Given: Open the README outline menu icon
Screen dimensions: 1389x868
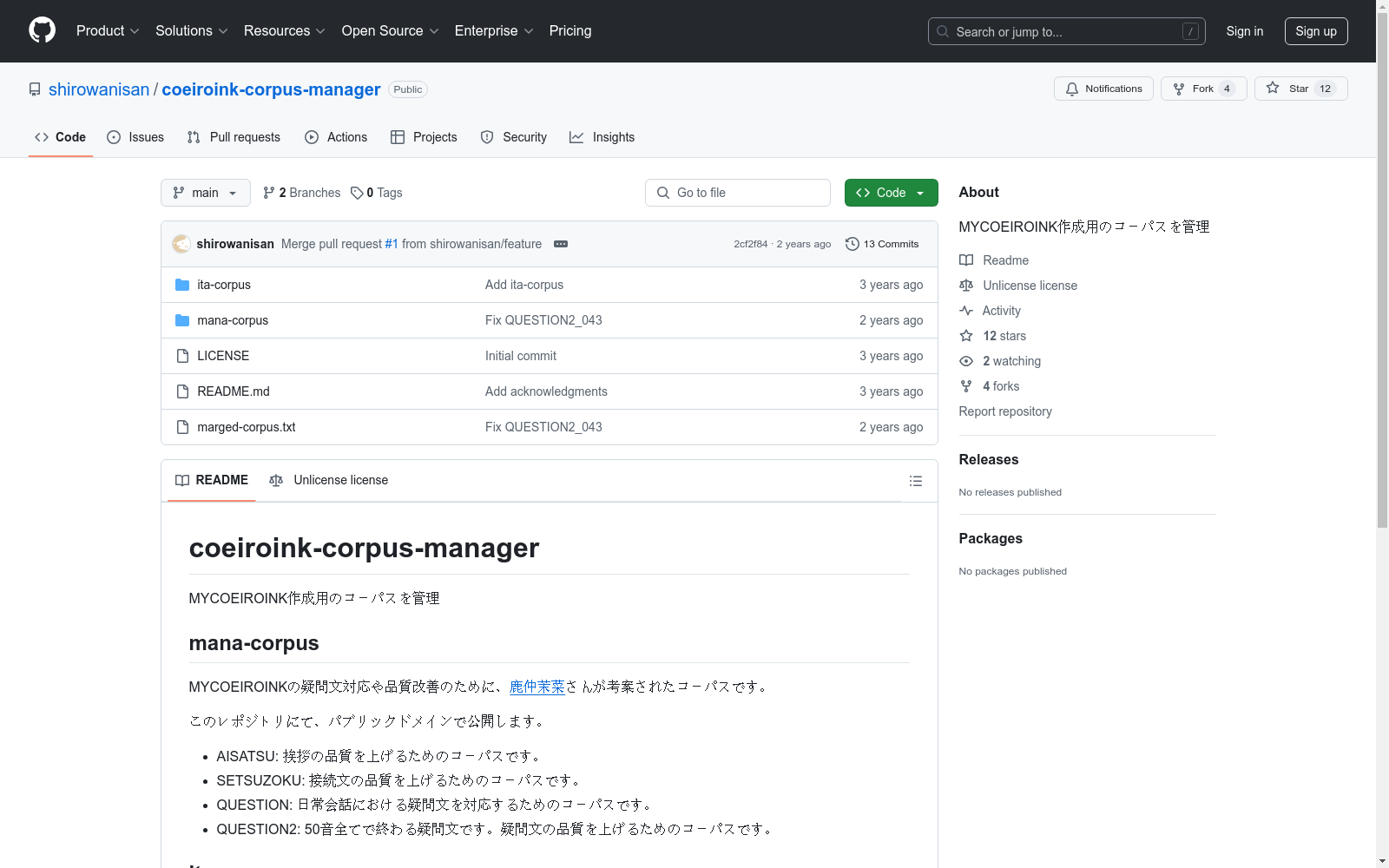Looking at the screenshot, I should [x=915, y=481].
